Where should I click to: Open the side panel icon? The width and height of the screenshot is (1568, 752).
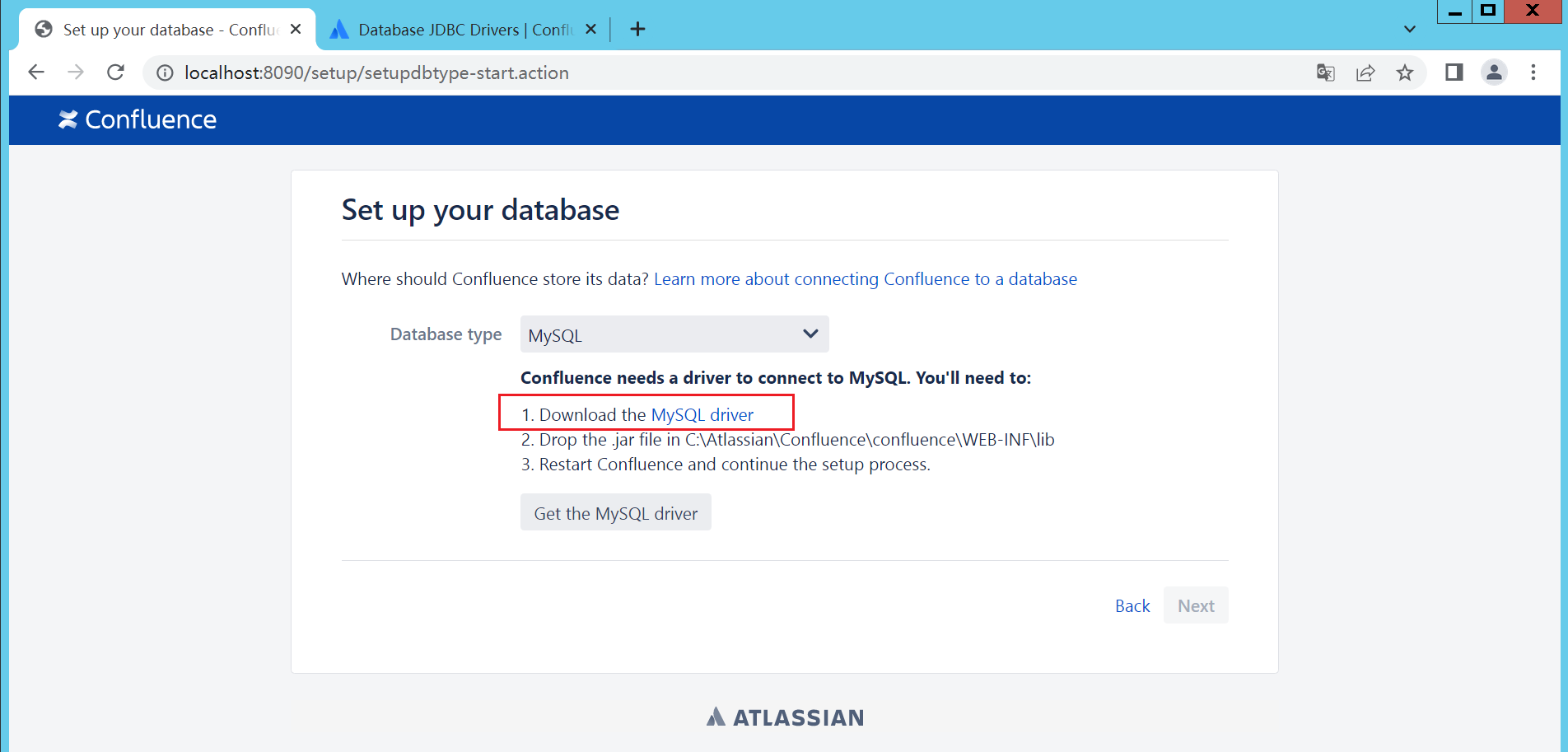point(1454,72)
